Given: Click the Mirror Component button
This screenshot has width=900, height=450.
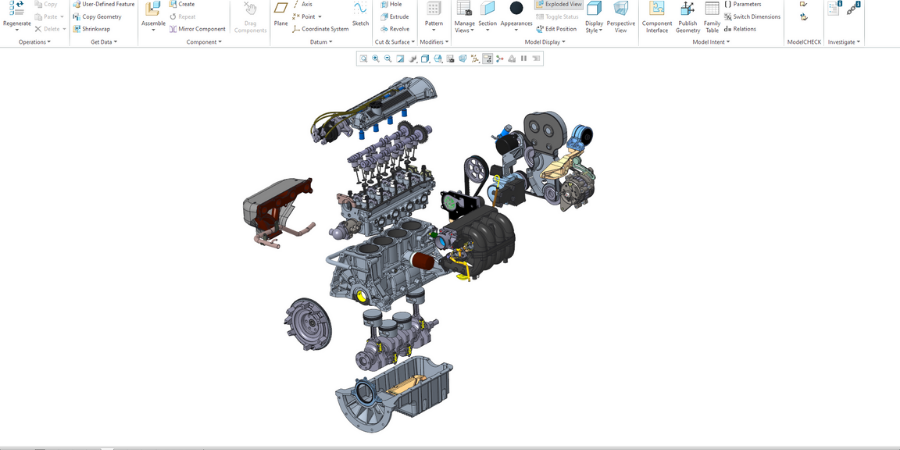Looking at the screenshot, I should [x=197, y=29].
